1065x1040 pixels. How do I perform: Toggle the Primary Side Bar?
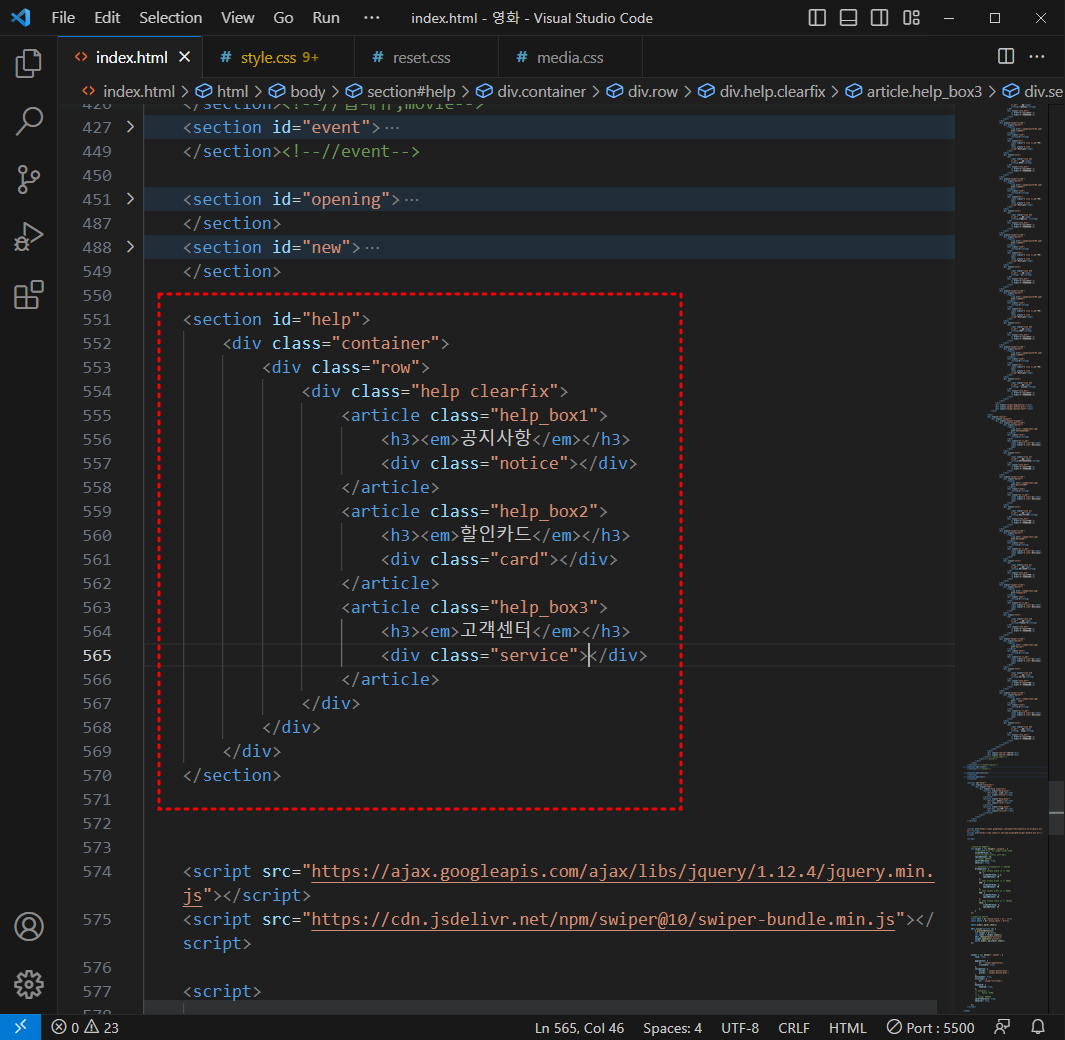817,18
